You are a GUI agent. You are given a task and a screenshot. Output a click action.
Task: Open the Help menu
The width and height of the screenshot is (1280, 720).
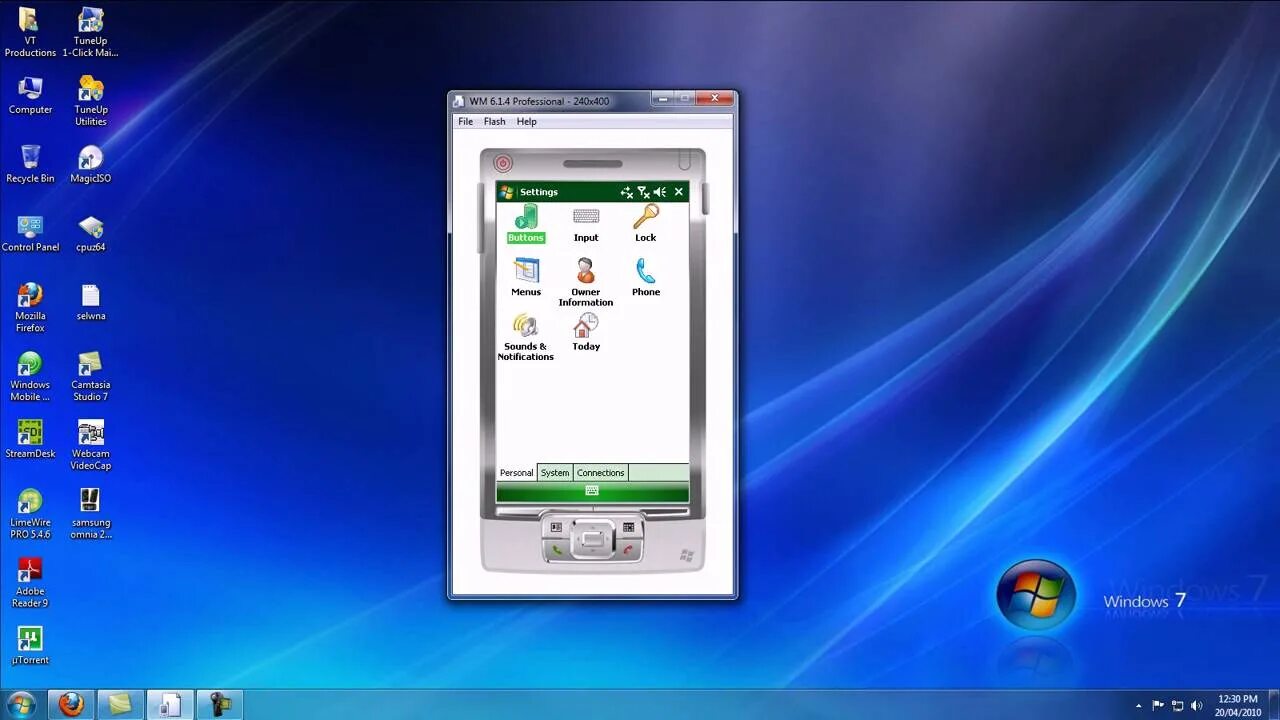(x=527, y=122)
